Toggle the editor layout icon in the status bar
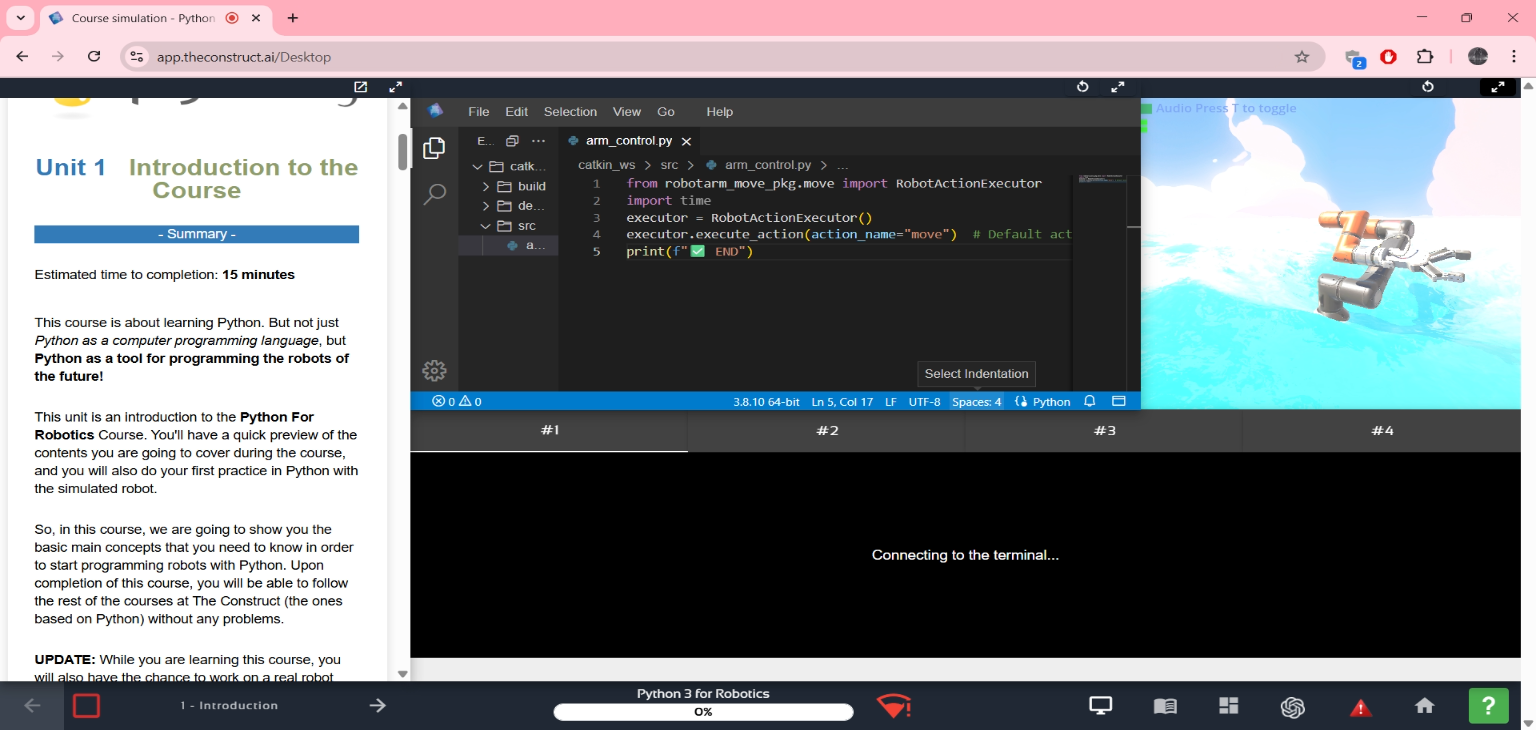This screenshot has height=730, width=1536. [1119, 401]
